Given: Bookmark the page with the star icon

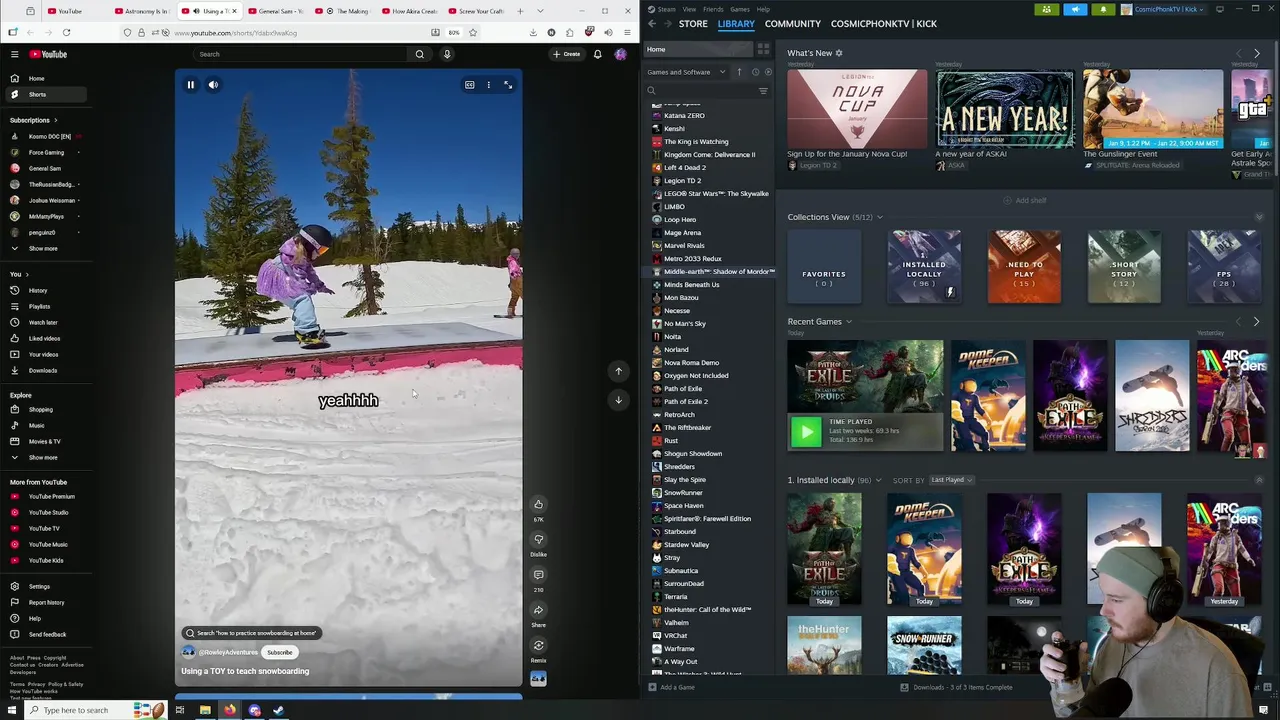Looking at the screenshot, I should (473, 32).
